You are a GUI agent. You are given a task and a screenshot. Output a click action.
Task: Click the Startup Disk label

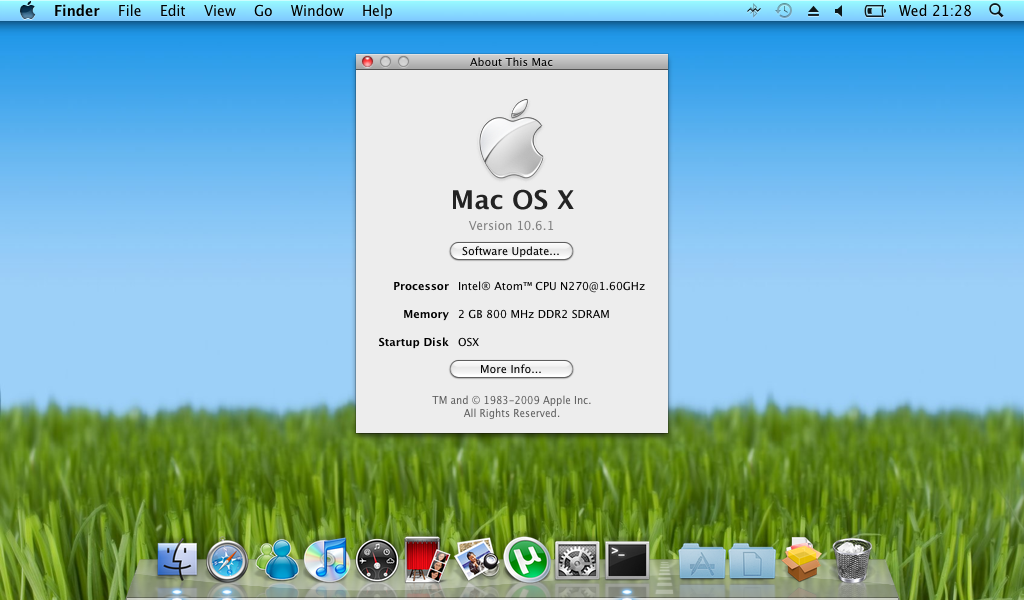[x=413, y=342]
